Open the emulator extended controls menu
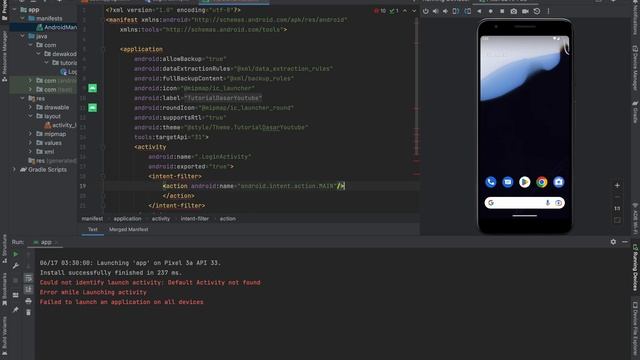The width and height of the screenshot is (640, 360). point(548,11)
